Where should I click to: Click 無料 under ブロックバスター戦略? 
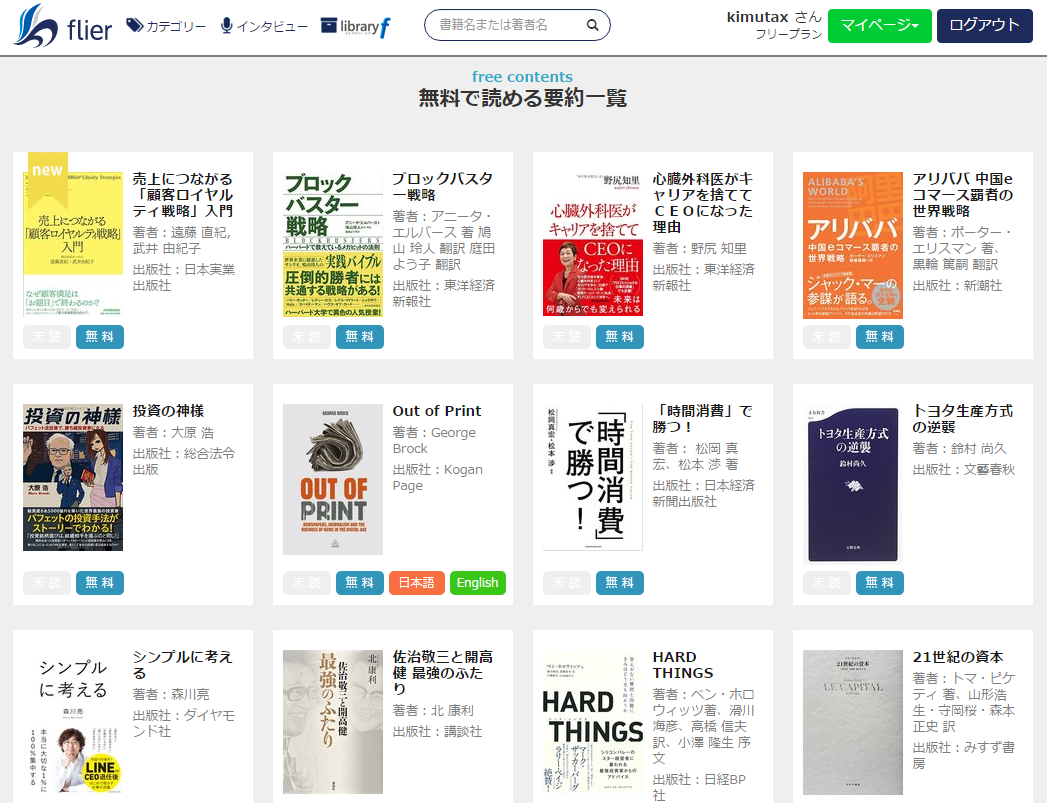coord(359,337)
